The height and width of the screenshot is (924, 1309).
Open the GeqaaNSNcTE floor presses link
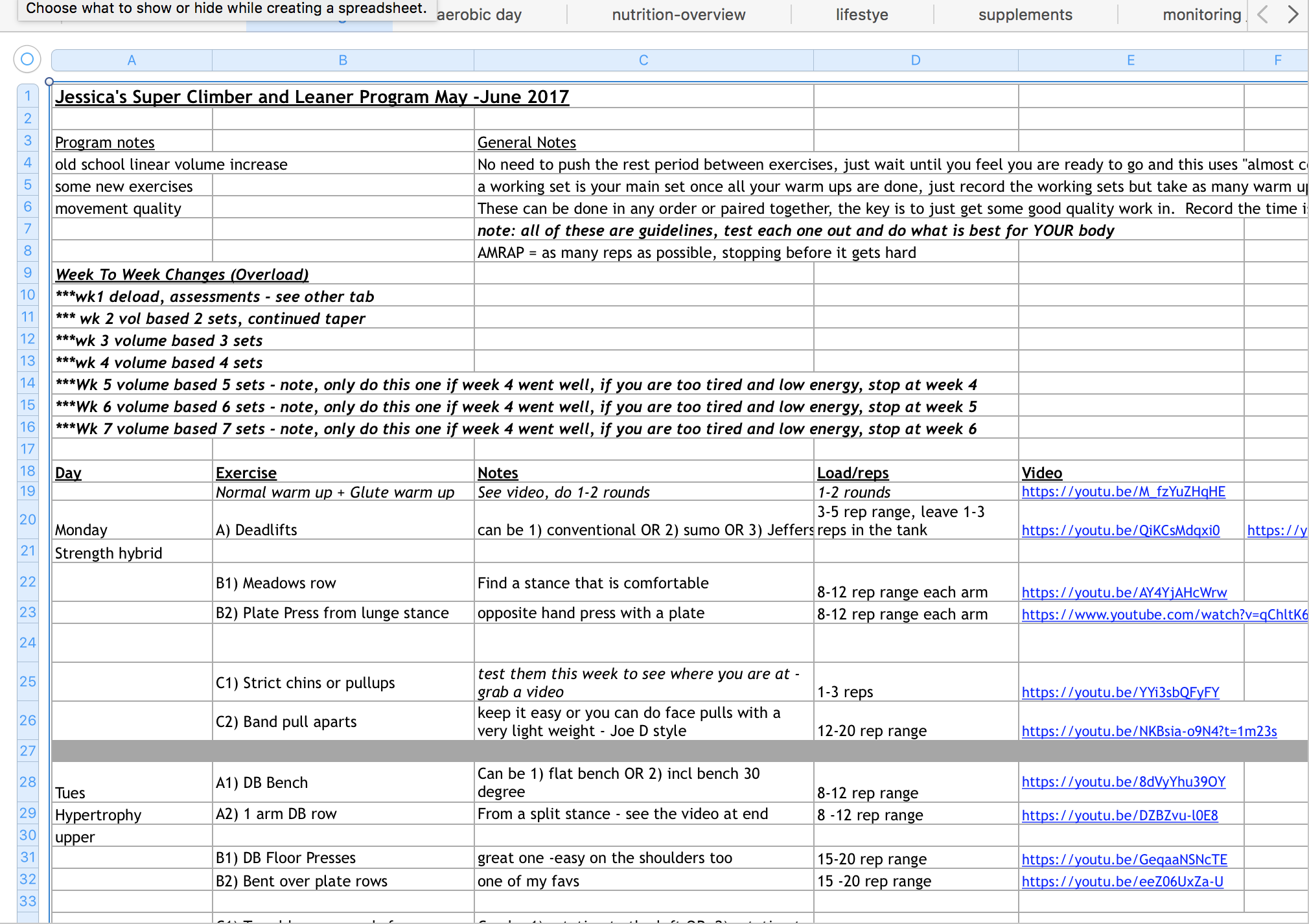click(x=1124, y=860)
